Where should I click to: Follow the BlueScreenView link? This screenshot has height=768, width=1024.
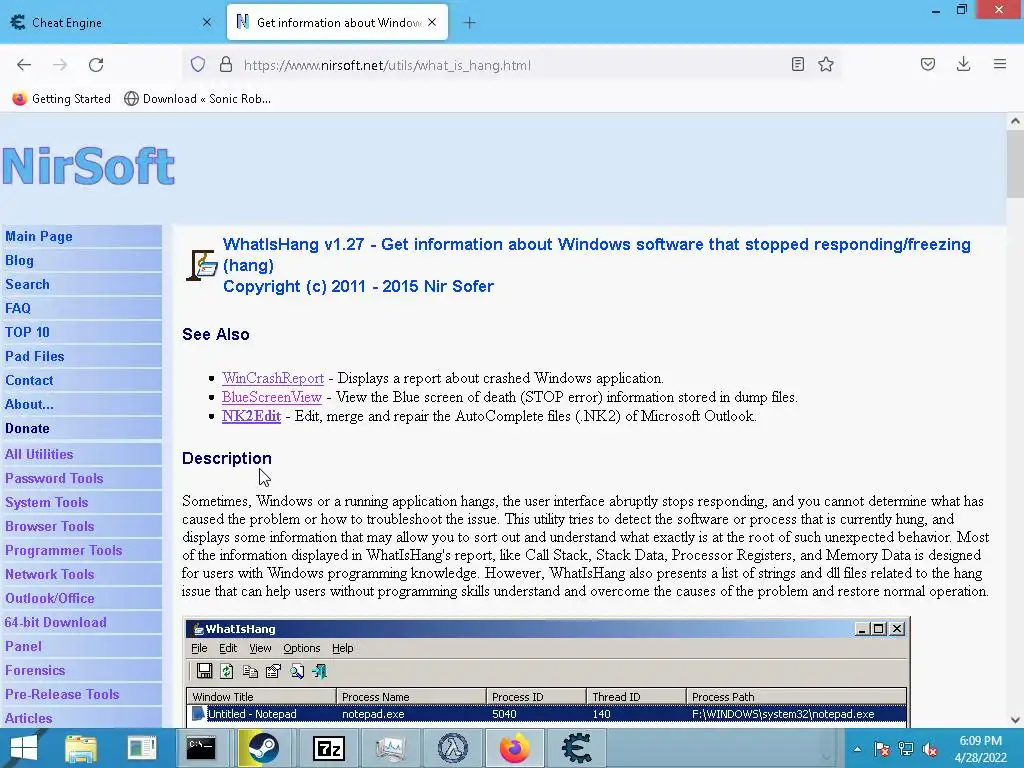point(272,397)
